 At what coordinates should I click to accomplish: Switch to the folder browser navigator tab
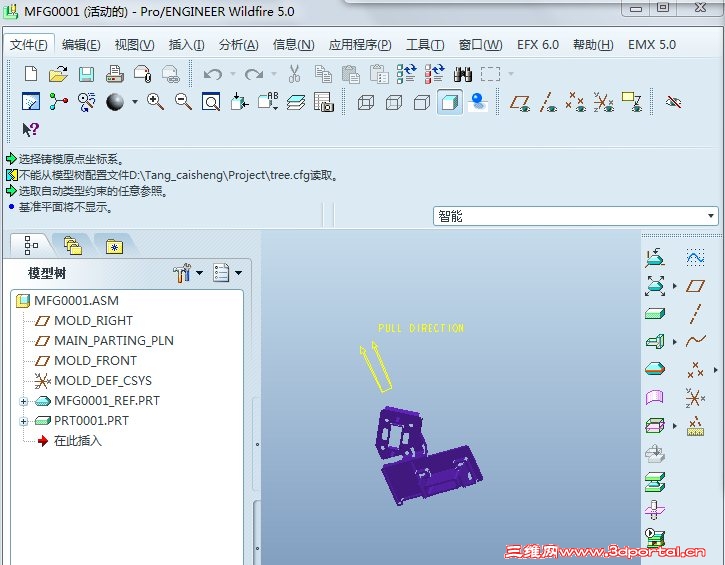tap(73, 246)
